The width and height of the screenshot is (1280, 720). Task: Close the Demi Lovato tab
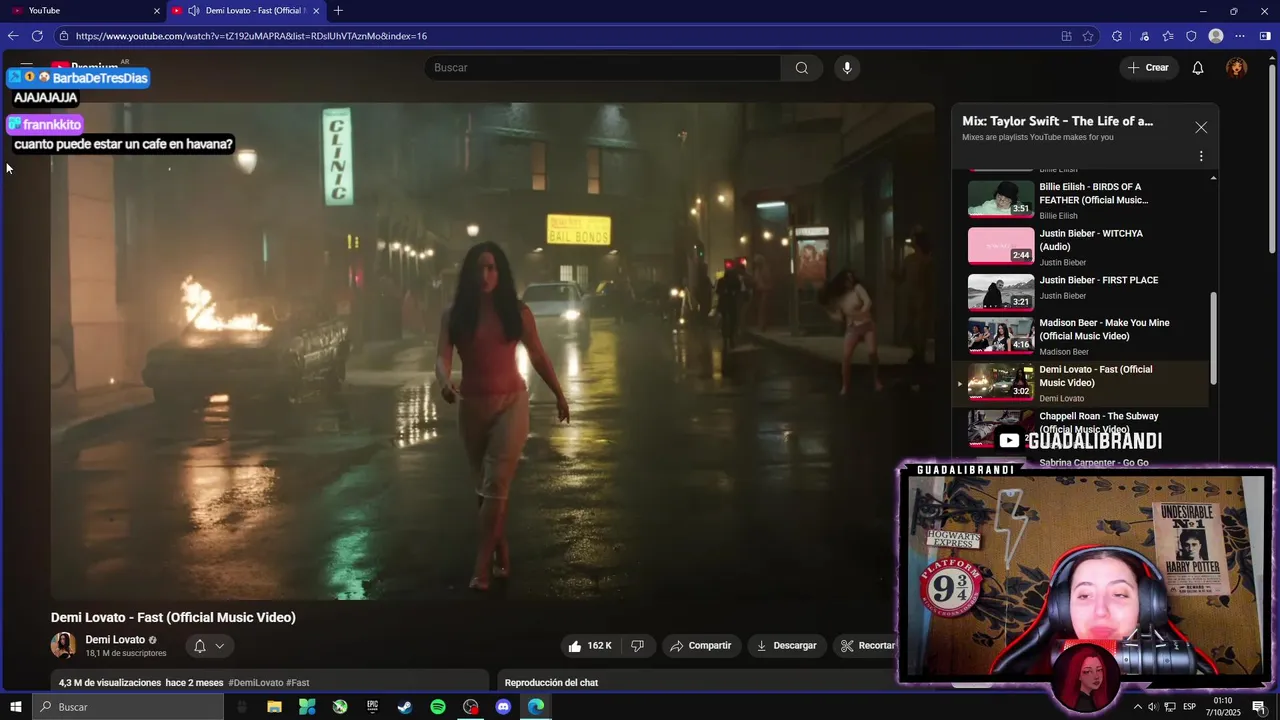click(316, 11)
